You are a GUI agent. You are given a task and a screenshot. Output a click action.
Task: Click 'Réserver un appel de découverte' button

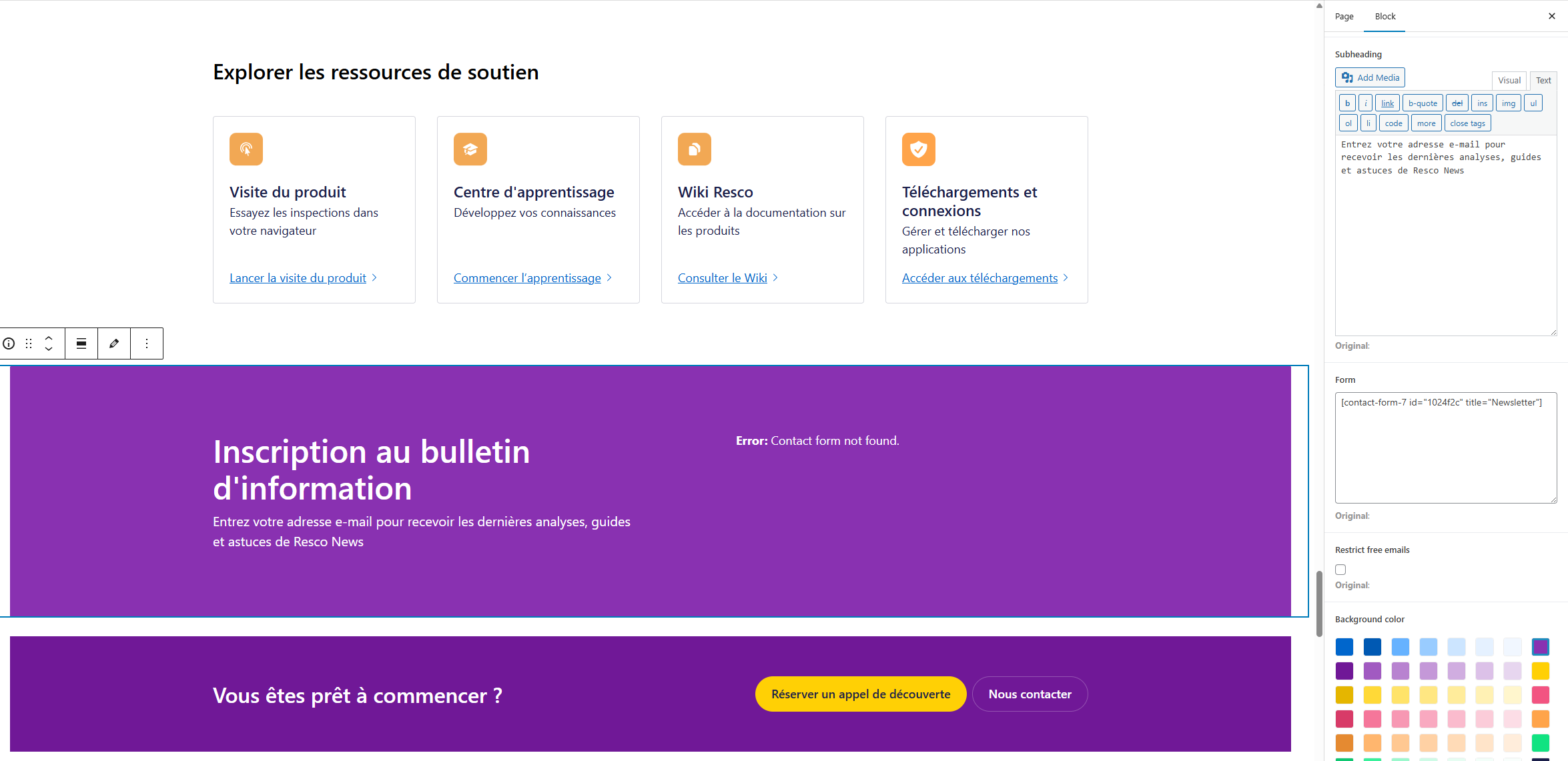click(860, 694)
